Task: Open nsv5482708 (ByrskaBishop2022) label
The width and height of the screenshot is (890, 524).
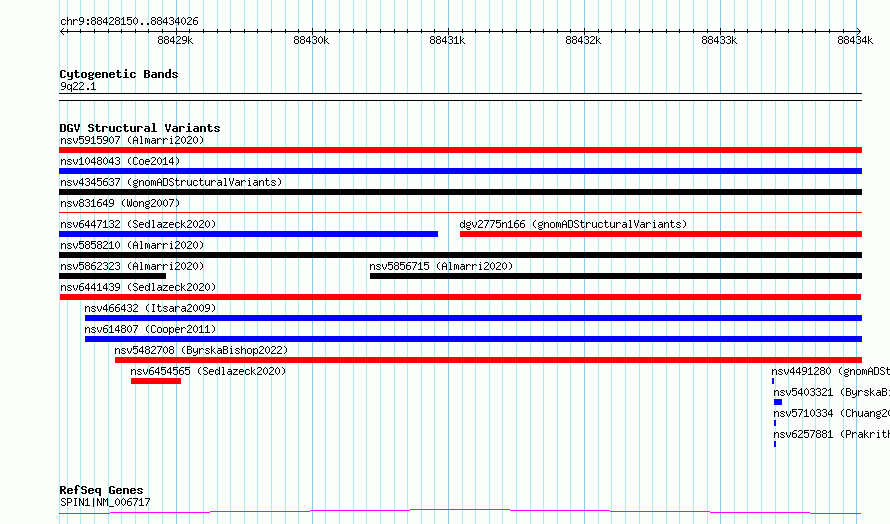Action: [201, 350]
